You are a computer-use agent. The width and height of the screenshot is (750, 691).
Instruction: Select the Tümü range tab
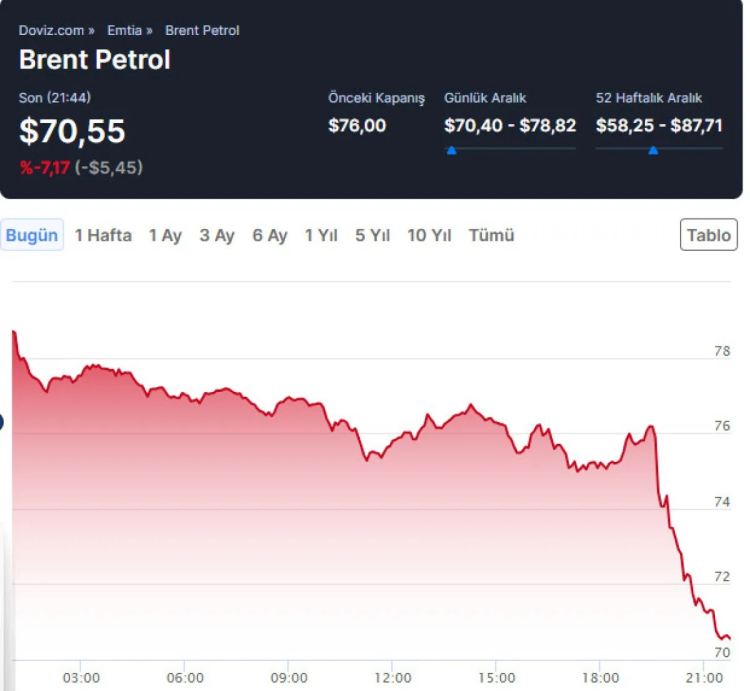tap(491, 235)
